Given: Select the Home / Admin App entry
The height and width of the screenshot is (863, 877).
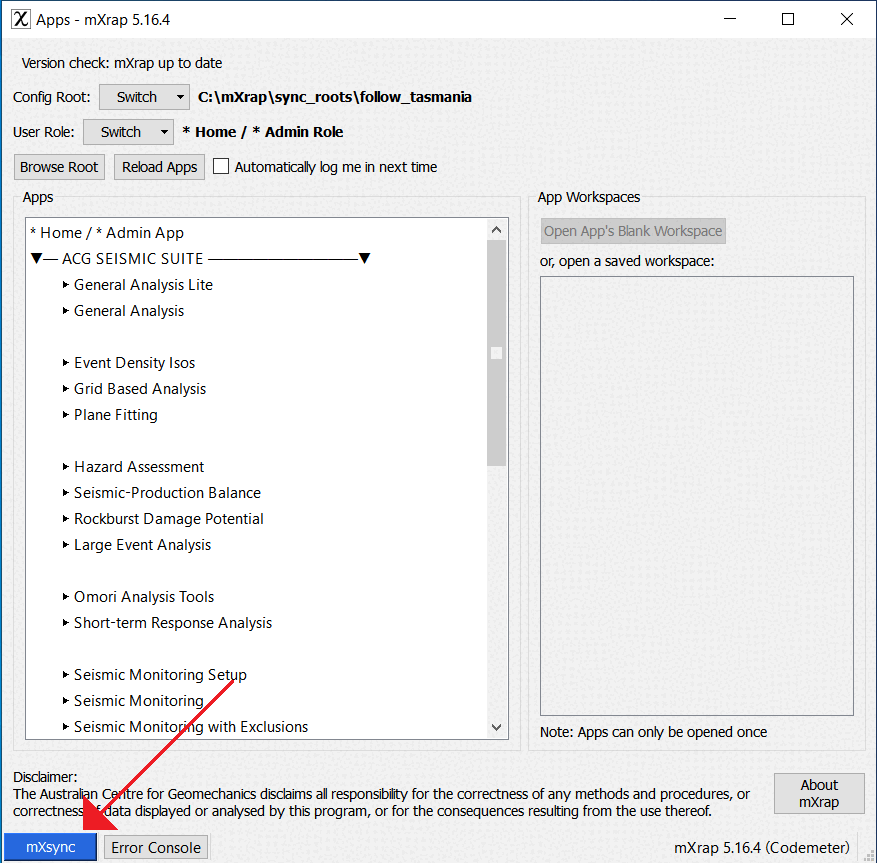Looking at the screenshot, I should (x=107, y=233).
